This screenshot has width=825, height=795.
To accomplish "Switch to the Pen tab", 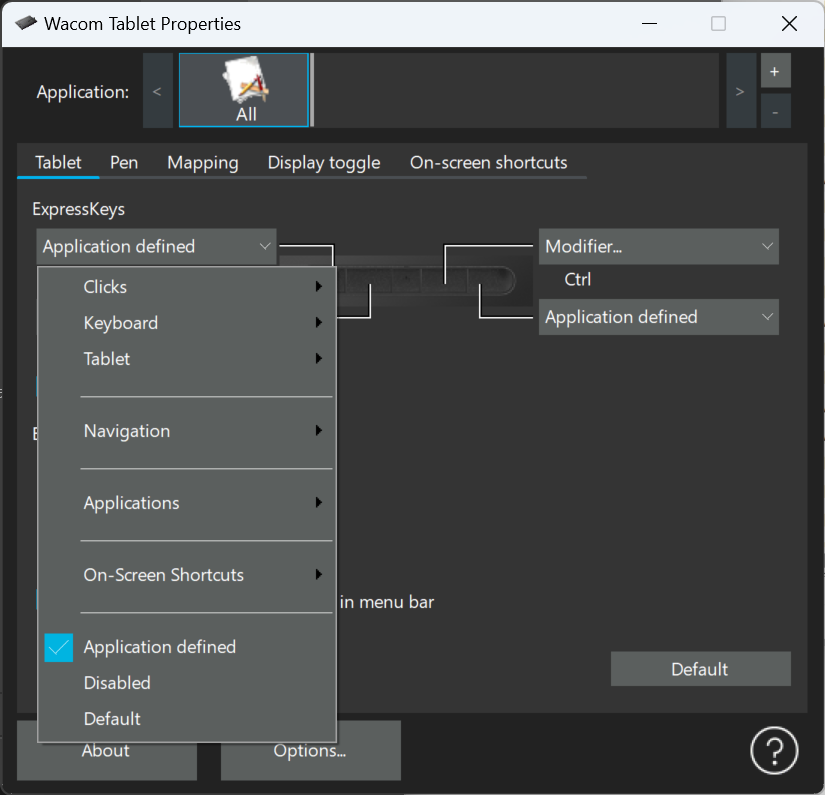I will [124, 163].
